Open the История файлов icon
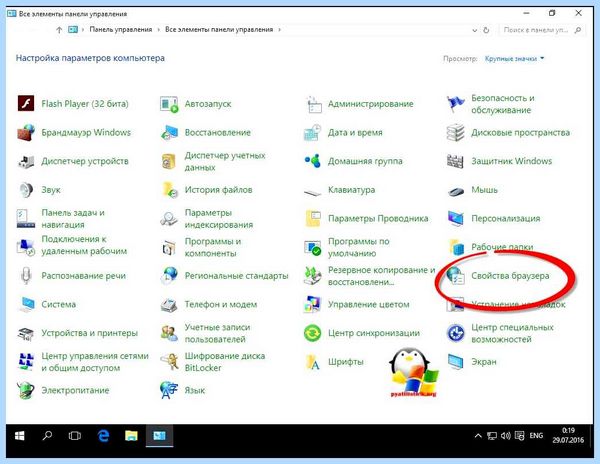Screen dimensions: 600x464 point(170,190)
